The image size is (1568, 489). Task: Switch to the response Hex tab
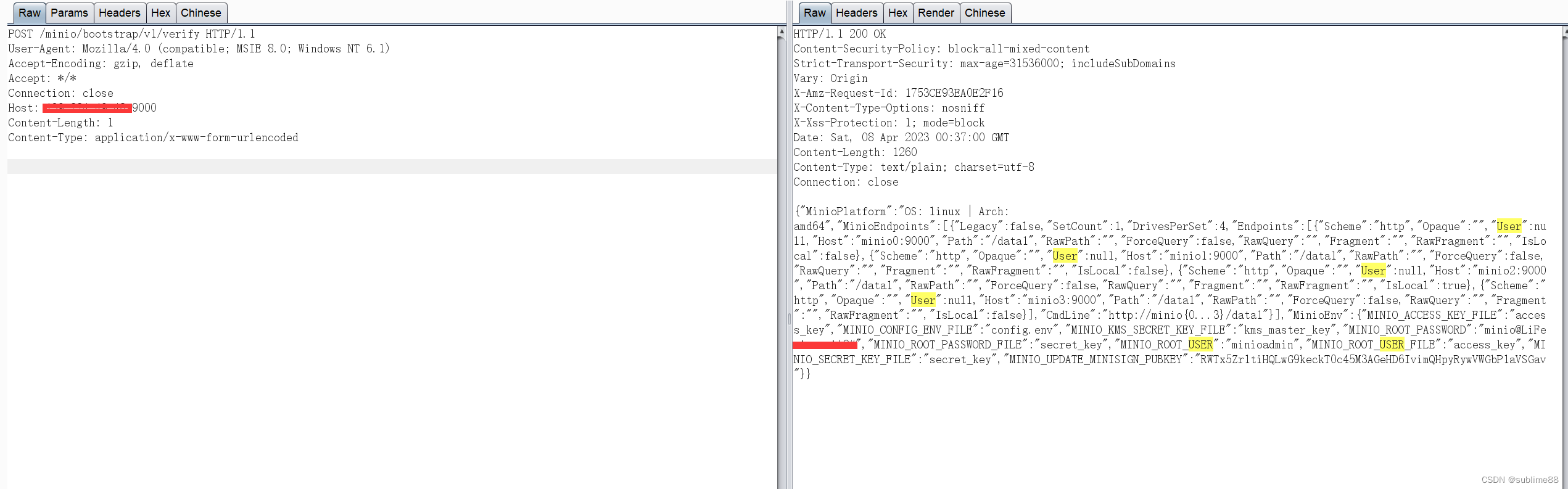(897, 13)
